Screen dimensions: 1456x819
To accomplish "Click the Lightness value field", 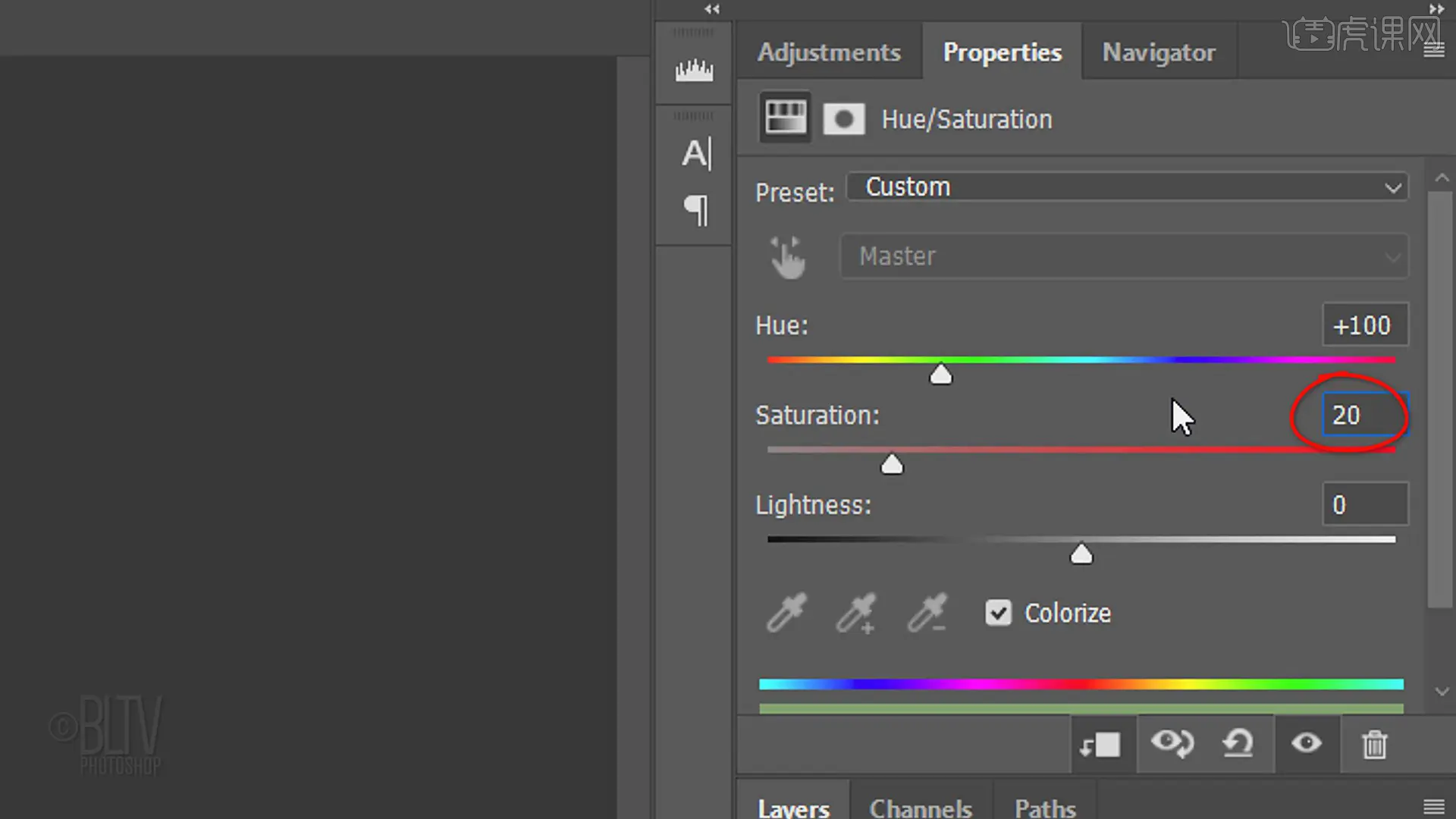I will (1365, 504).
